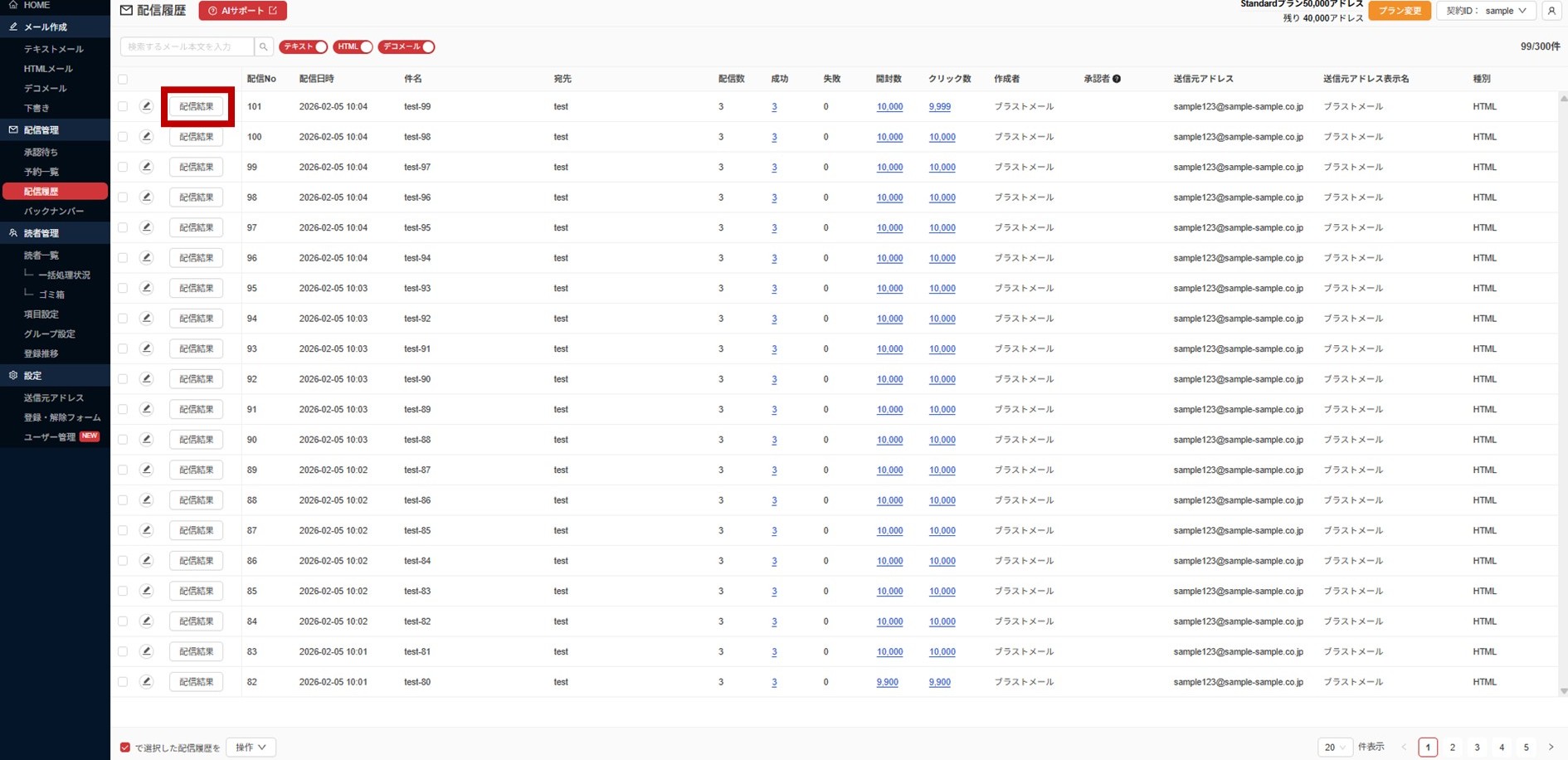The height and width of the screenshot is (760, 1568).
Task: Click the HOME icon in sidebar
Action: (13, 5)
